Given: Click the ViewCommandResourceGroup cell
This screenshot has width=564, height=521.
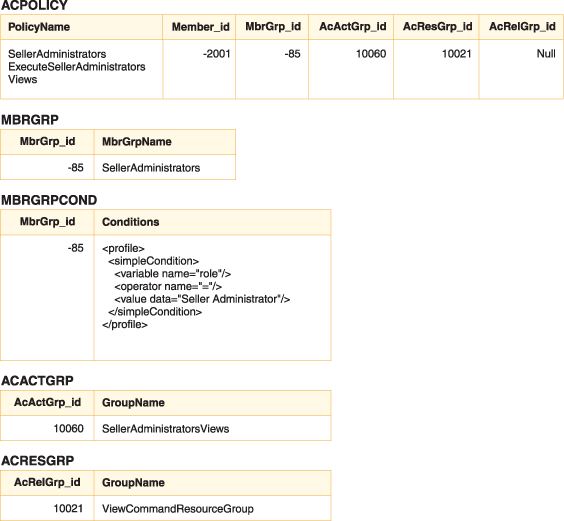Looking at the screenshot, I should 178,509.
